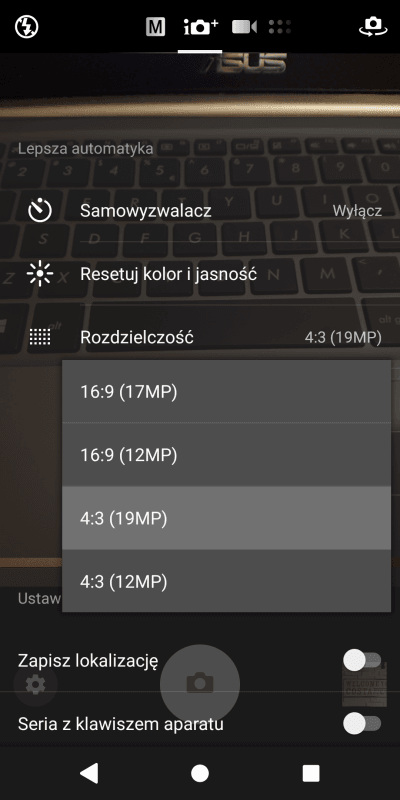Collapse Rozdzielczość 4:3 (19MP) dropdown
This screenshot has height=800, width=400.
[x=343, y=338]
